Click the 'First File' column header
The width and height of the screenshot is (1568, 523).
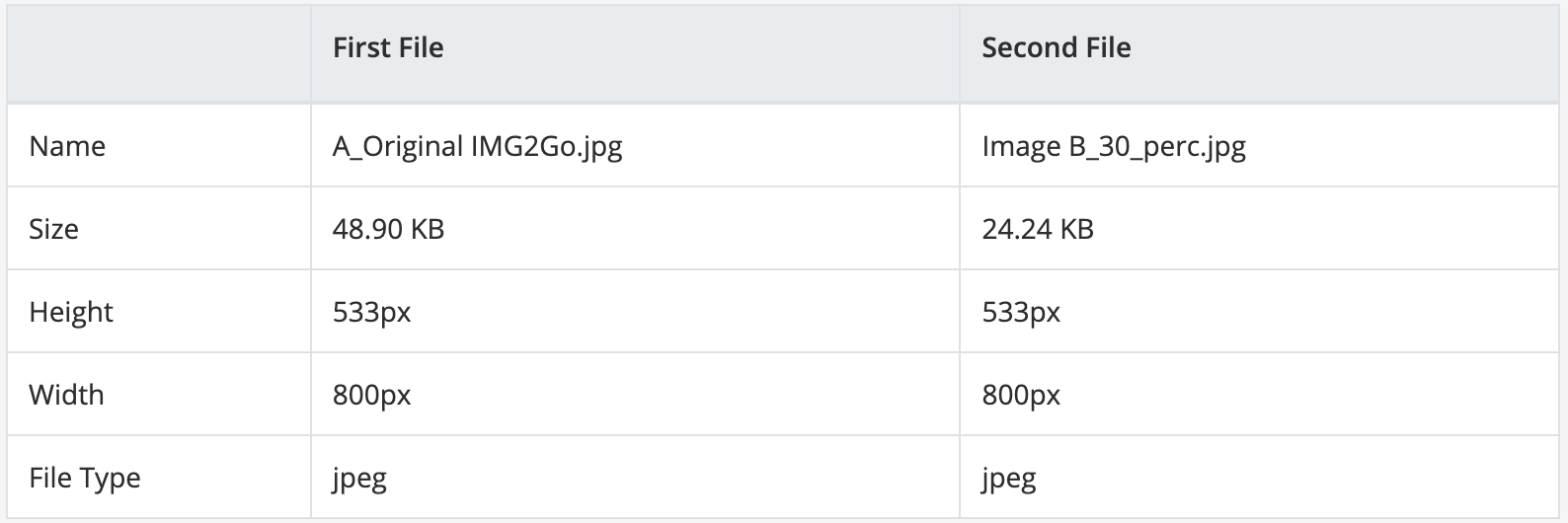click(x=388, y=47)
